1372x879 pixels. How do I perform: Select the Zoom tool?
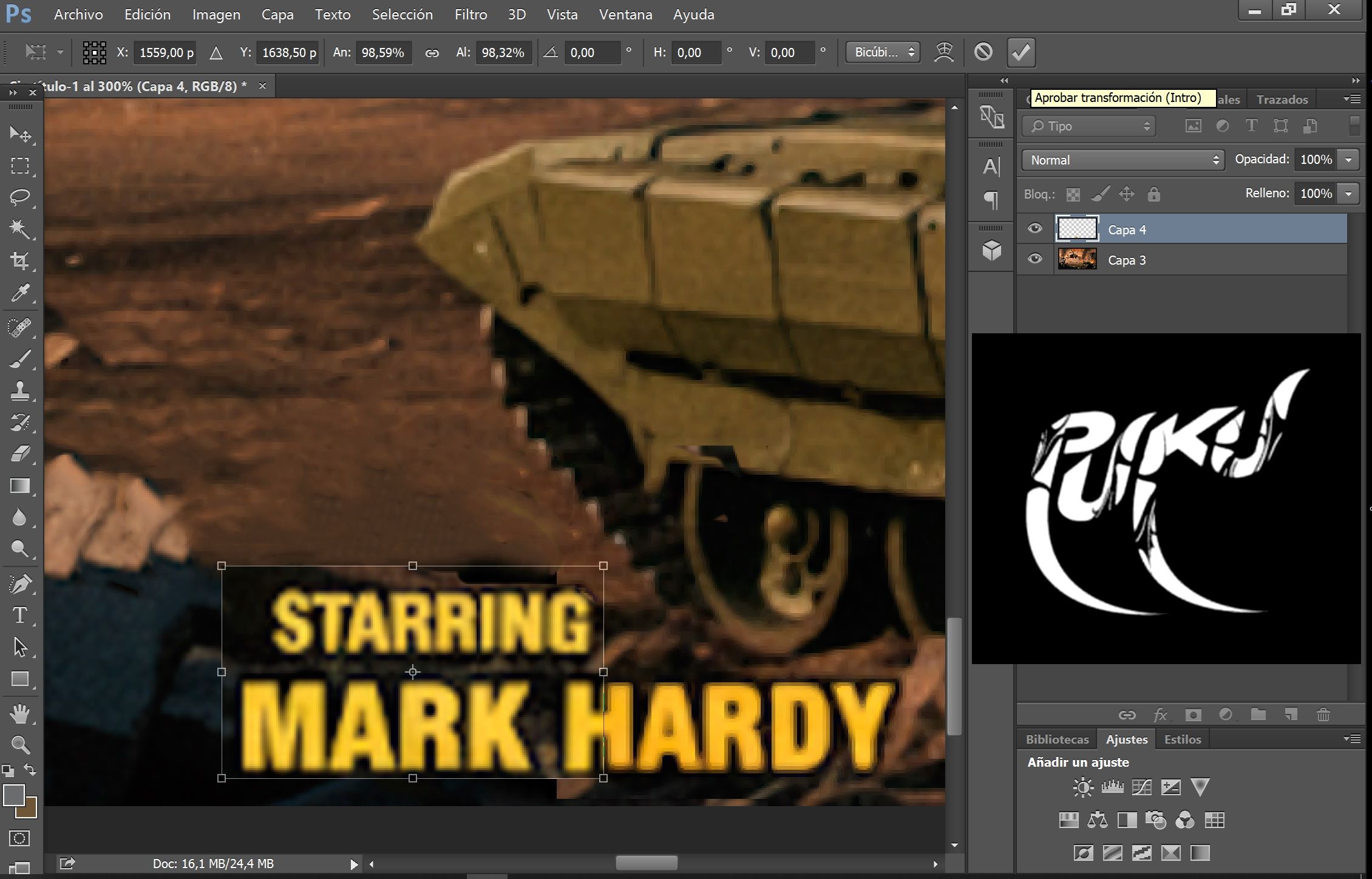tap(20, 745)
